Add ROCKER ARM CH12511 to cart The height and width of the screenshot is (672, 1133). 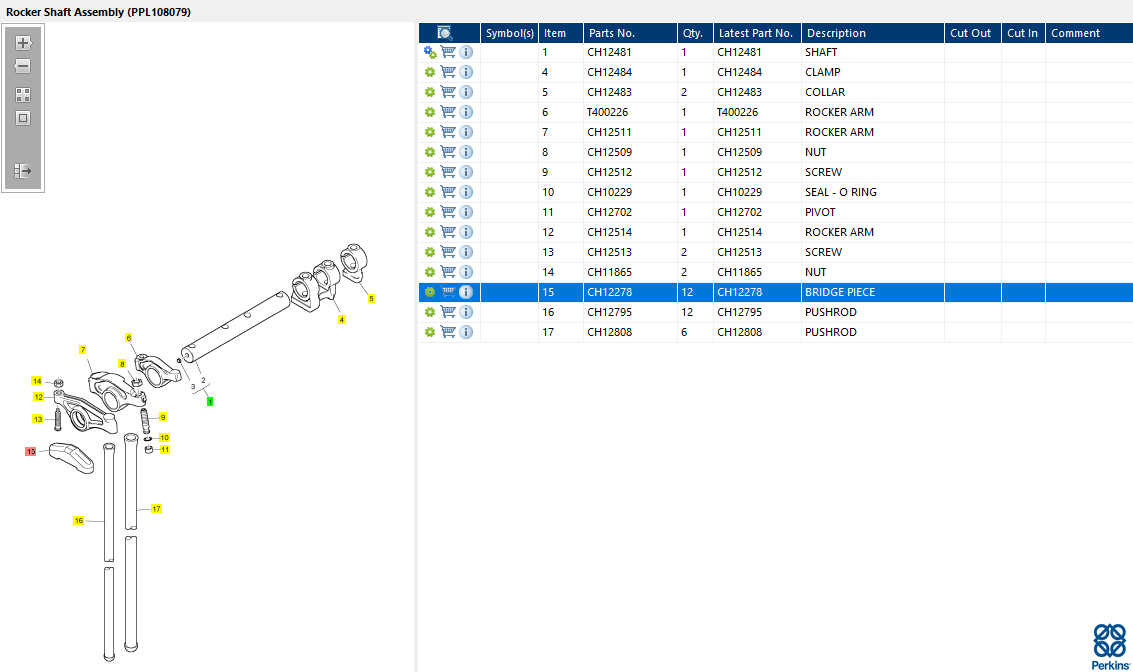click(448, 132)
